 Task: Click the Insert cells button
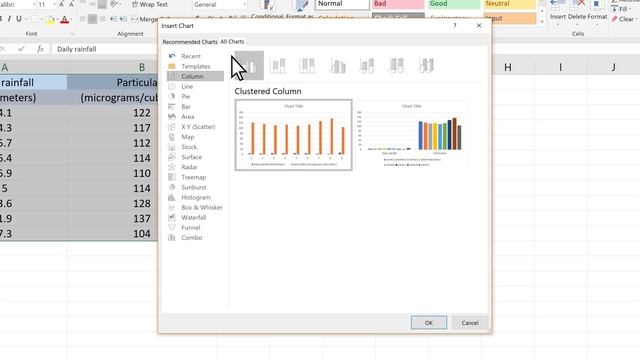558,12
